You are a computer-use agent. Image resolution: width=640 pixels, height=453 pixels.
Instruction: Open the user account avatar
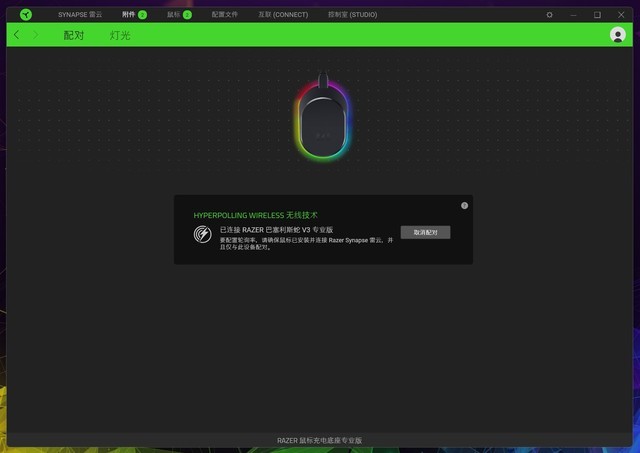[x=618, y=35]
